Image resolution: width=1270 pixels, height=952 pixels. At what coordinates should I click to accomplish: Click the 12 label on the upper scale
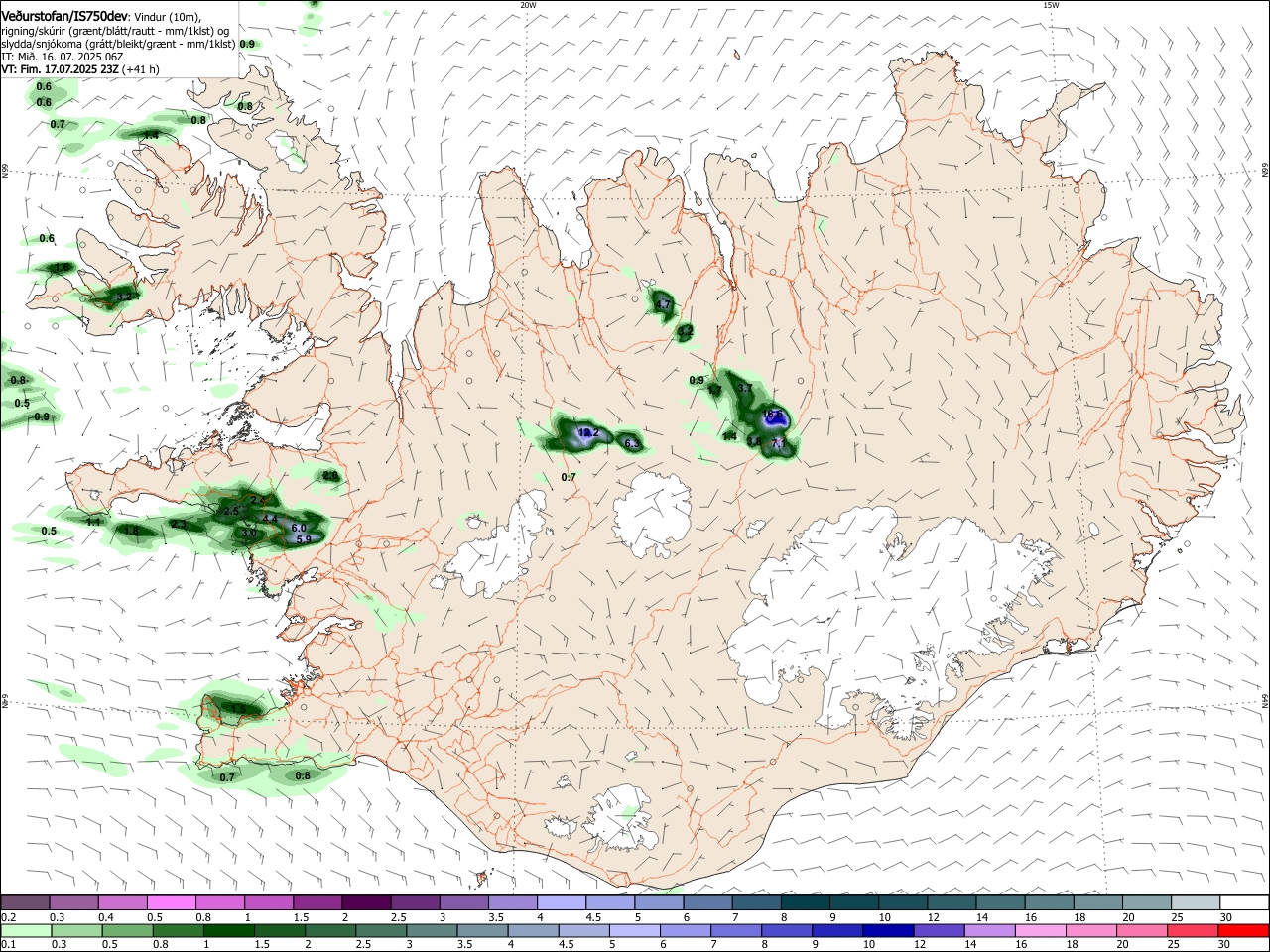coord(933,916)
